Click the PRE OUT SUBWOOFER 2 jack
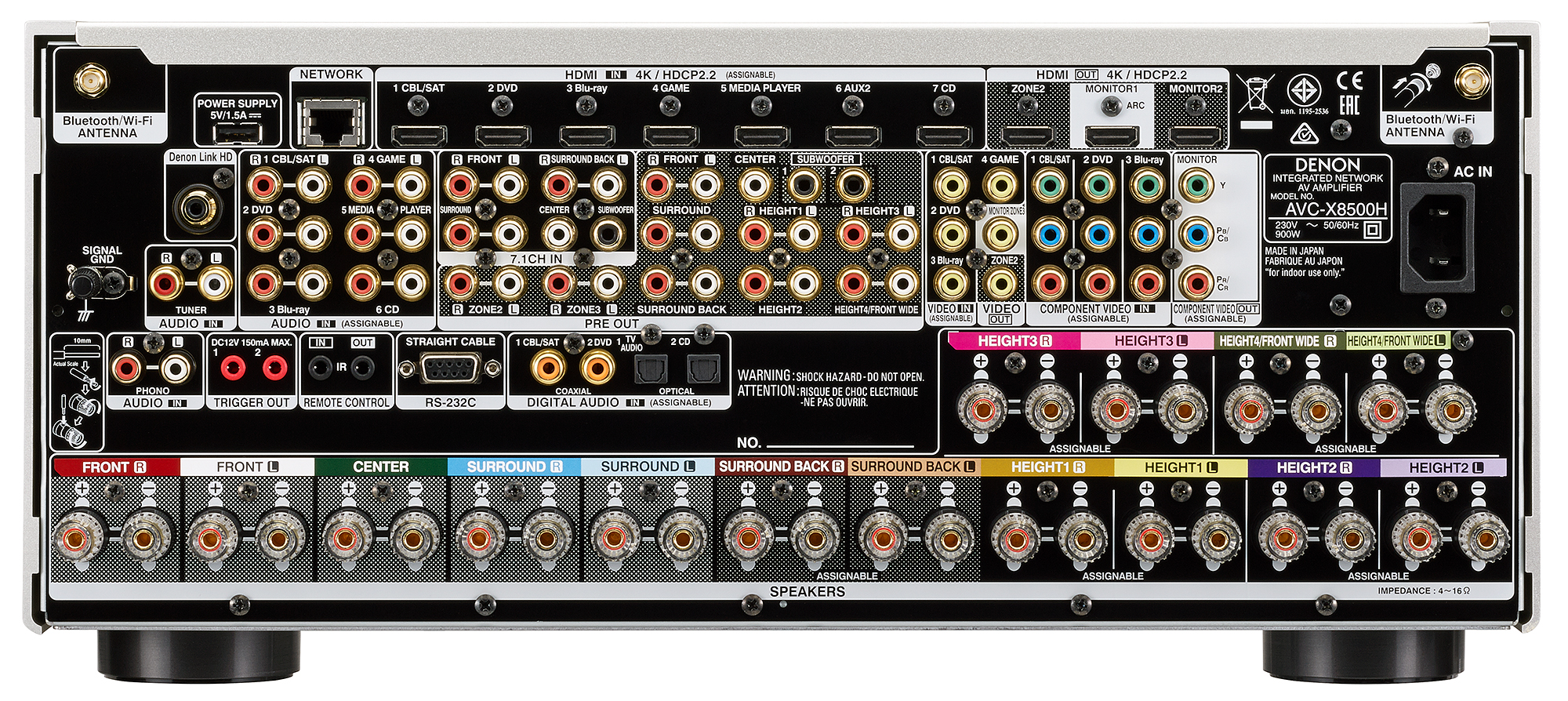Image resolution: width=1568 pixels, height=701 pixels. click(852, 186)
